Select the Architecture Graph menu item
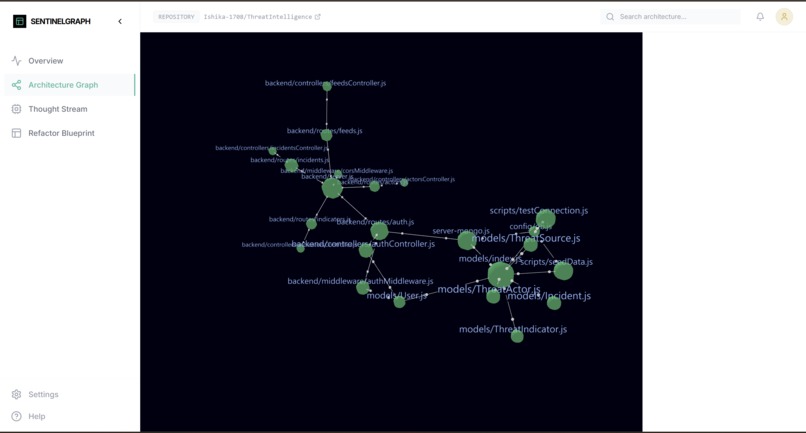 [x=69, y=85]
